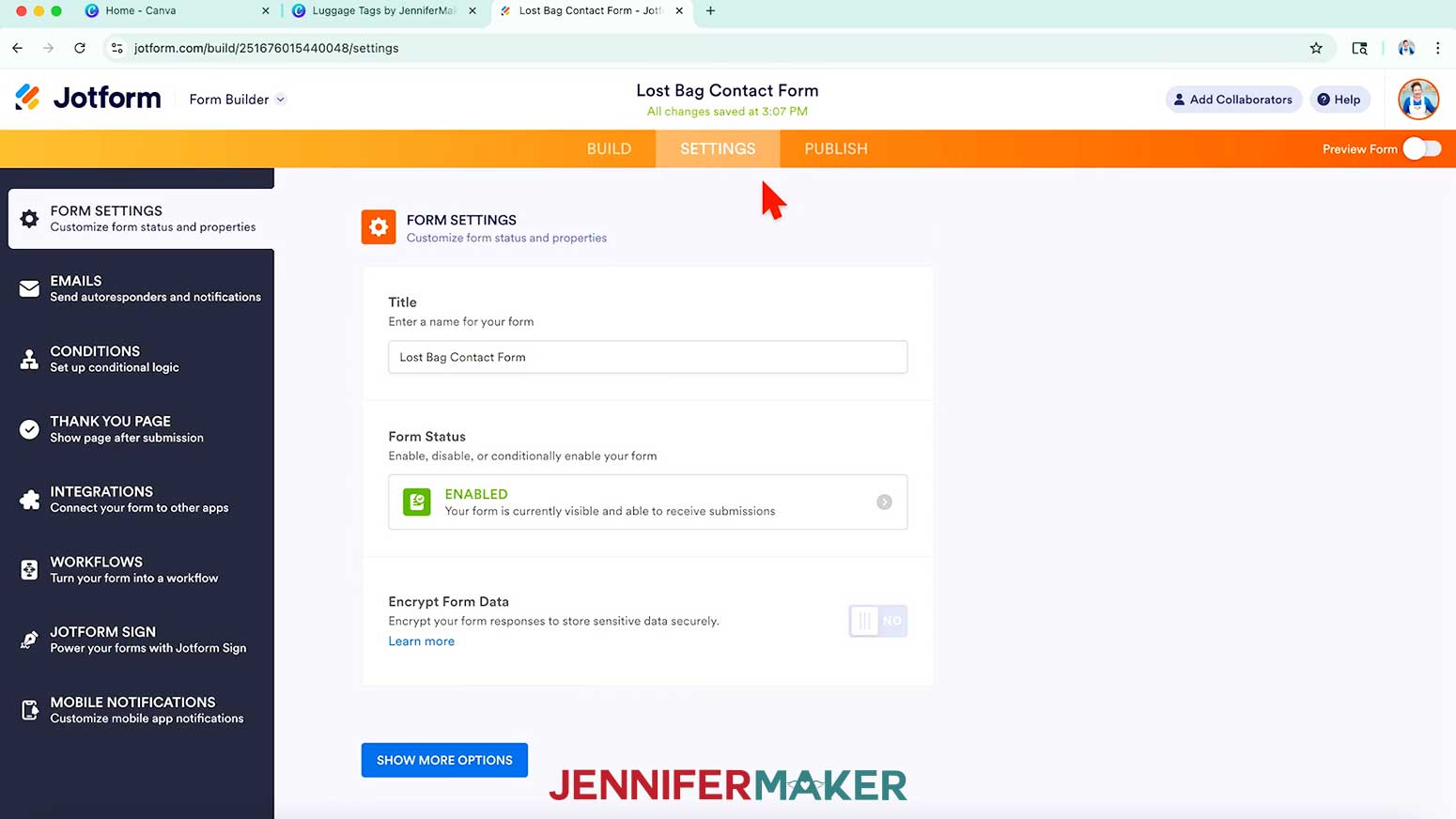Click the Workflows icon
Screen dimensions: 1456x819
[x=29, y=570]
